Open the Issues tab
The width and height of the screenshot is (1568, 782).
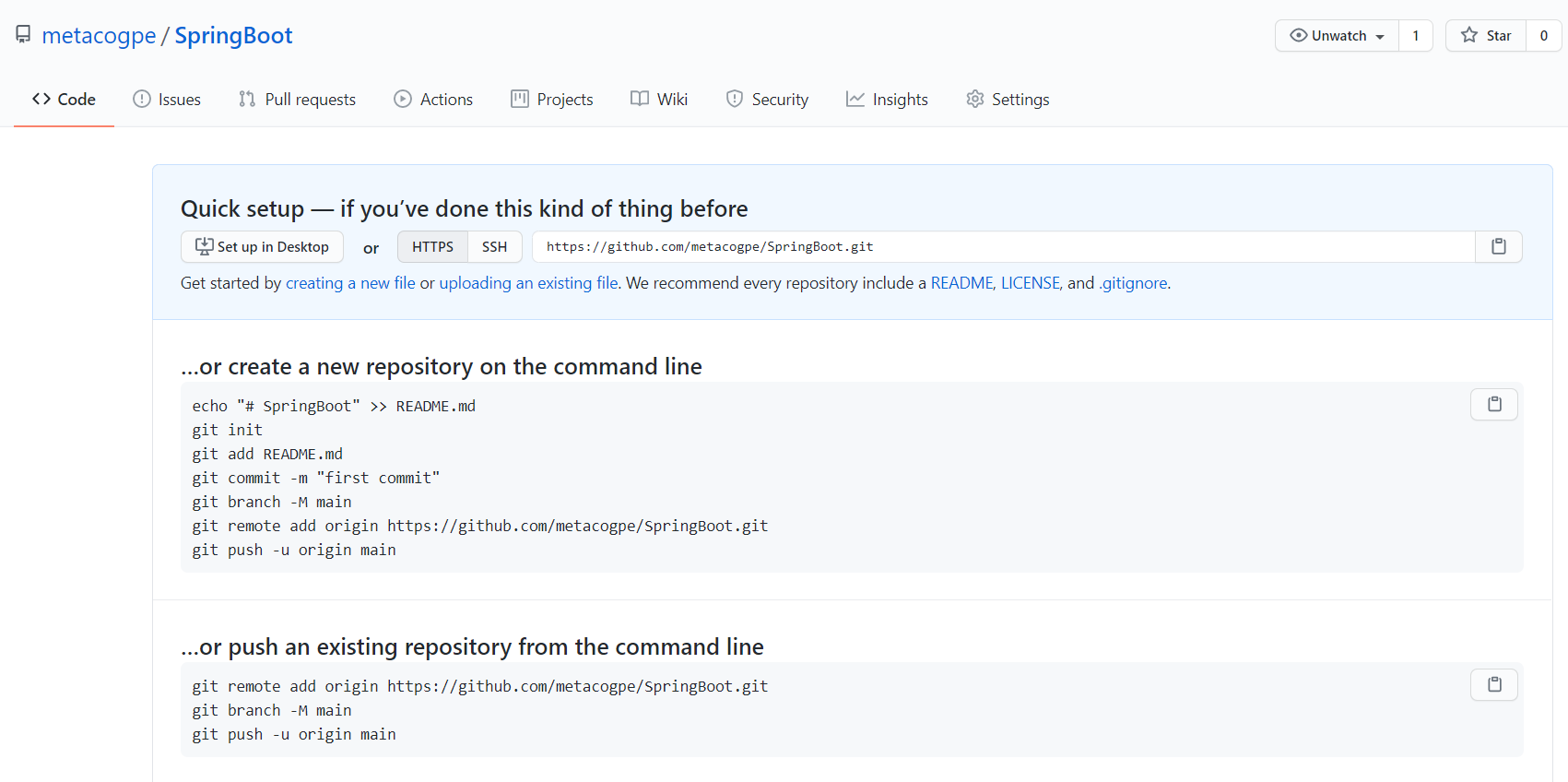[x=167, y=99]
